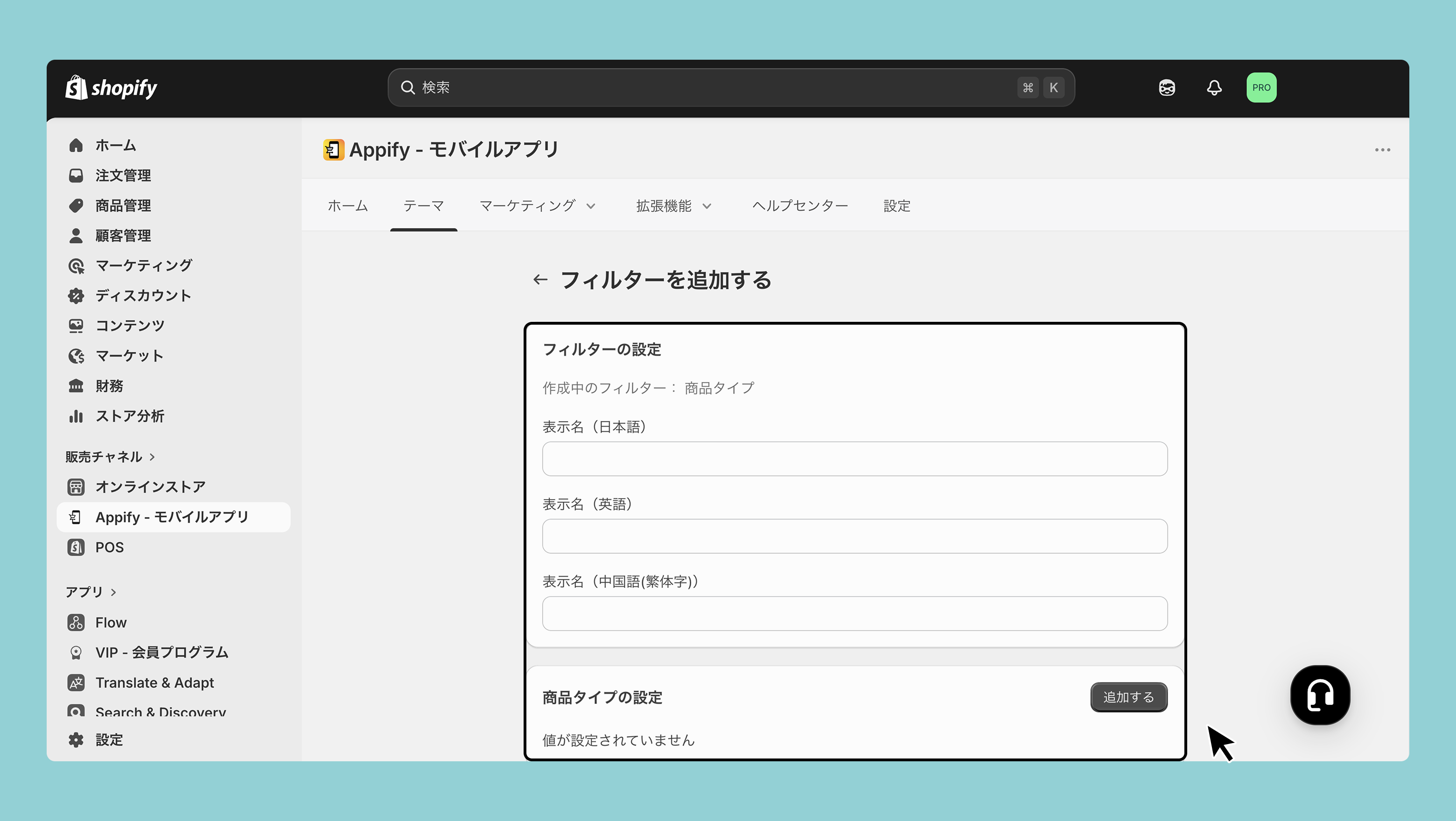Click the 追加する button
This screenshot has width=1456, height=821.
click(1128, 697)
